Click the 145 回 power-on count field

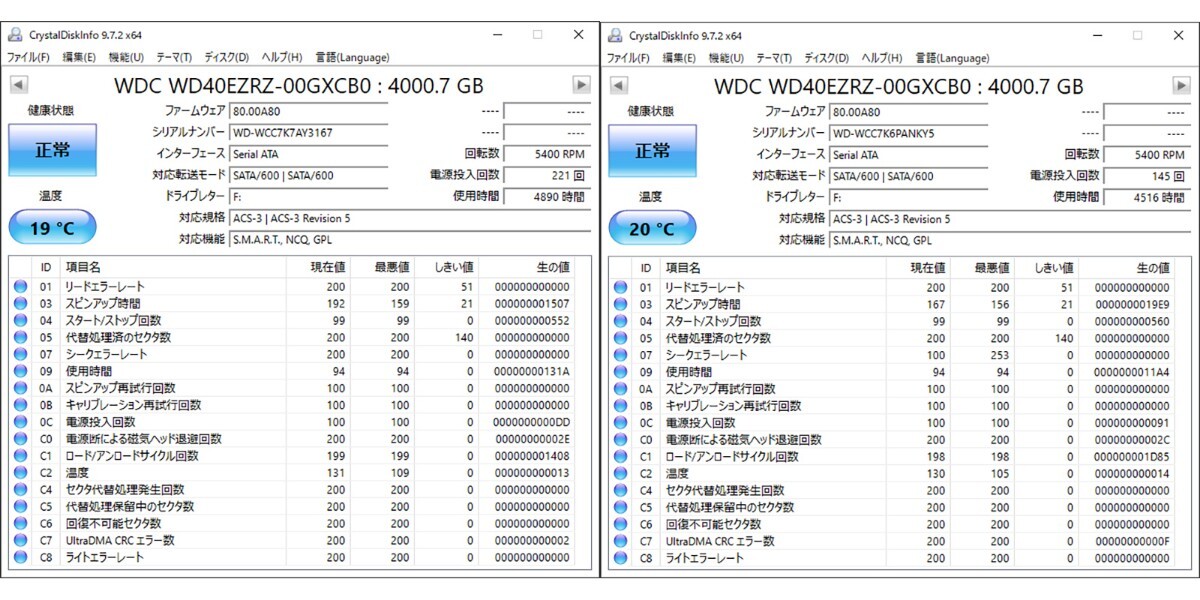[1146, 175]
